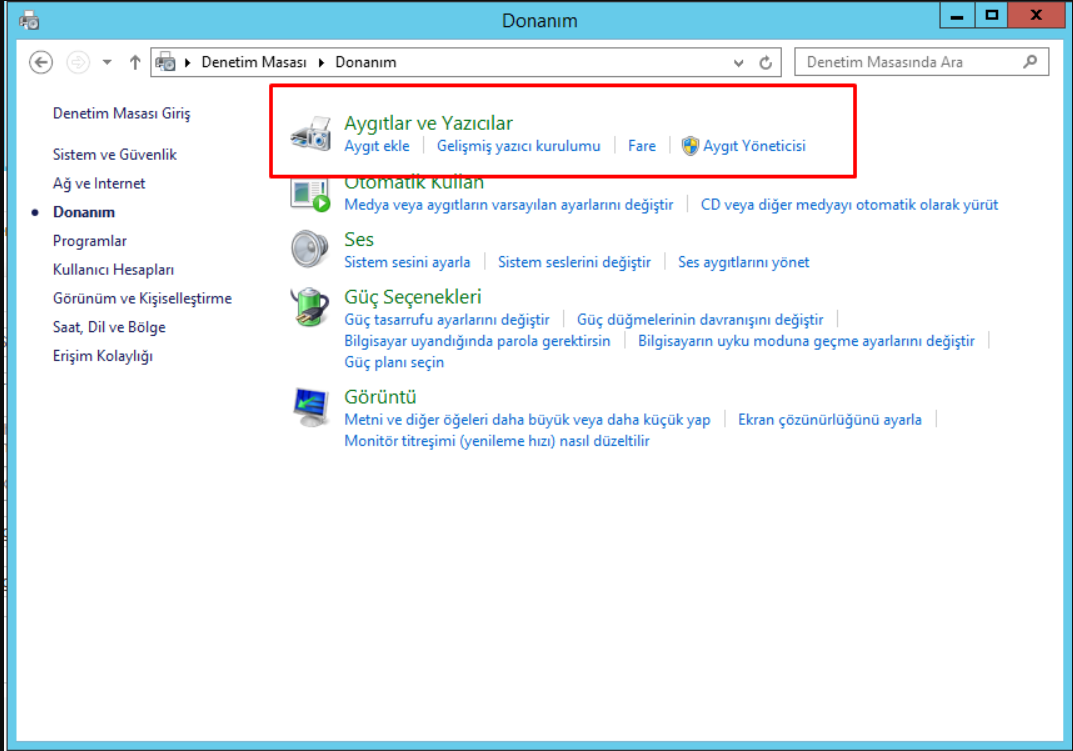The image size is (1073, 751).
Task: Click CD veya diğer medyayı otomatik olarak yürüt
Action: tap(849, 205)
